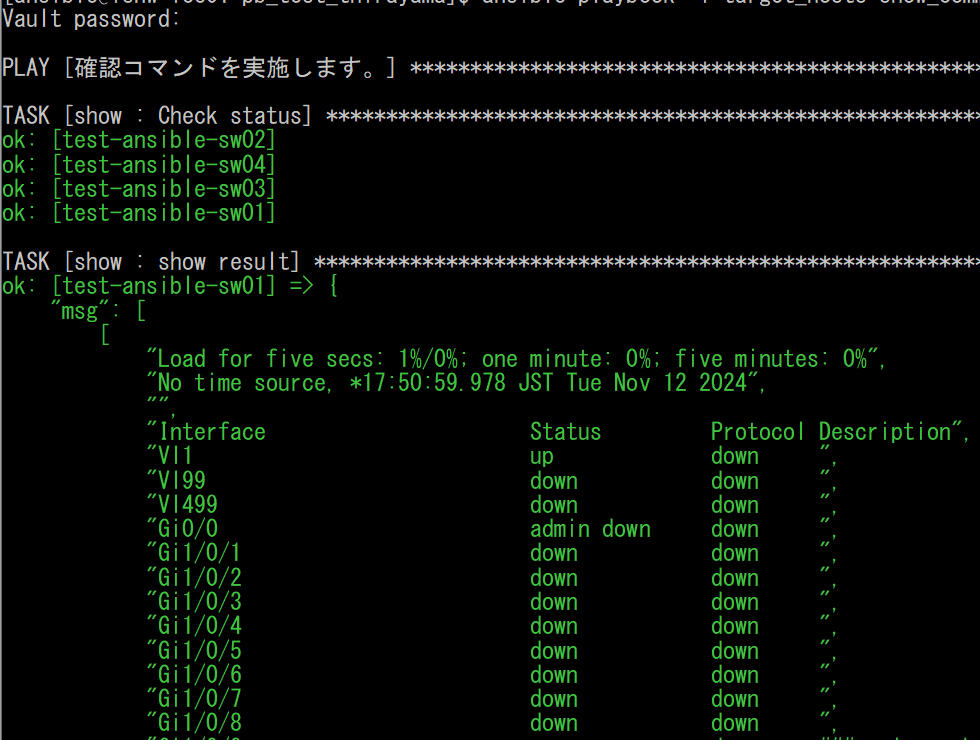The width and height of the screenshot is (980, 740).
Task: Click the Load for five secs line
Action: tap(515, 359)
